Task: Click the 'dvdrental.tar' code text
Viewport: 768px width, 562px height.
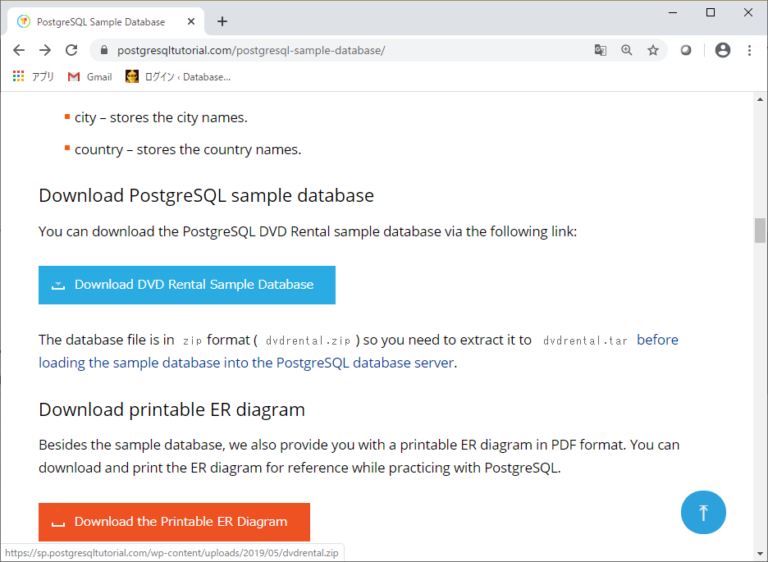Action: tap(585, 341)
